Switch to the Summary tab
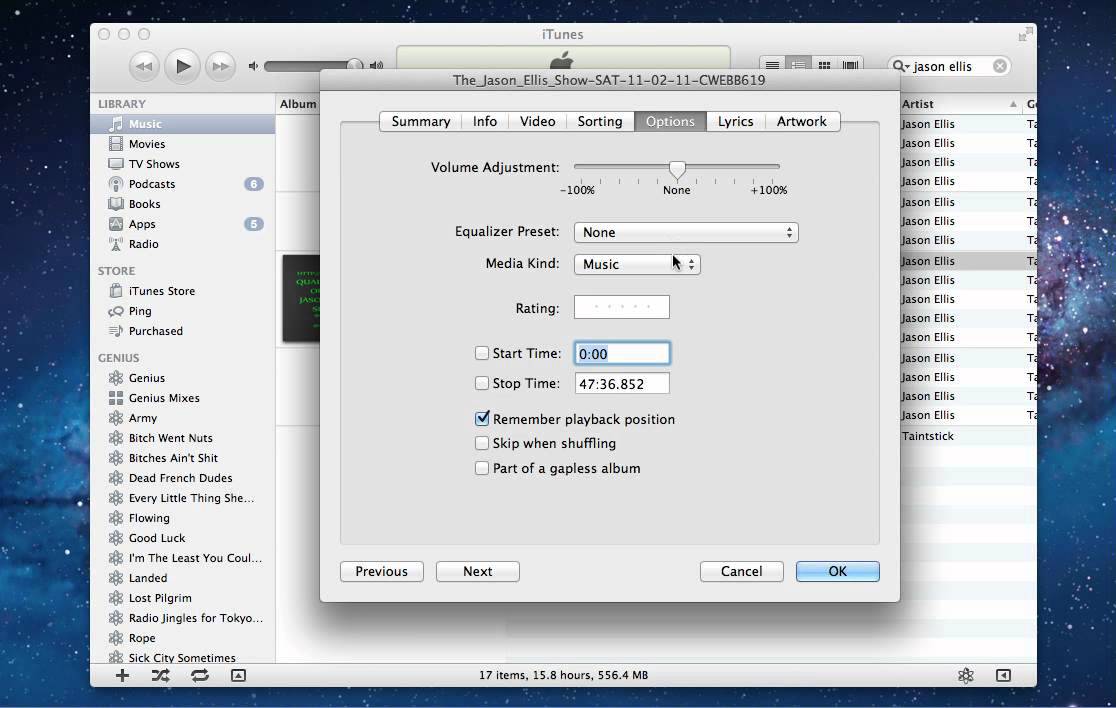Screen dimensions: 1116x708 421,121
